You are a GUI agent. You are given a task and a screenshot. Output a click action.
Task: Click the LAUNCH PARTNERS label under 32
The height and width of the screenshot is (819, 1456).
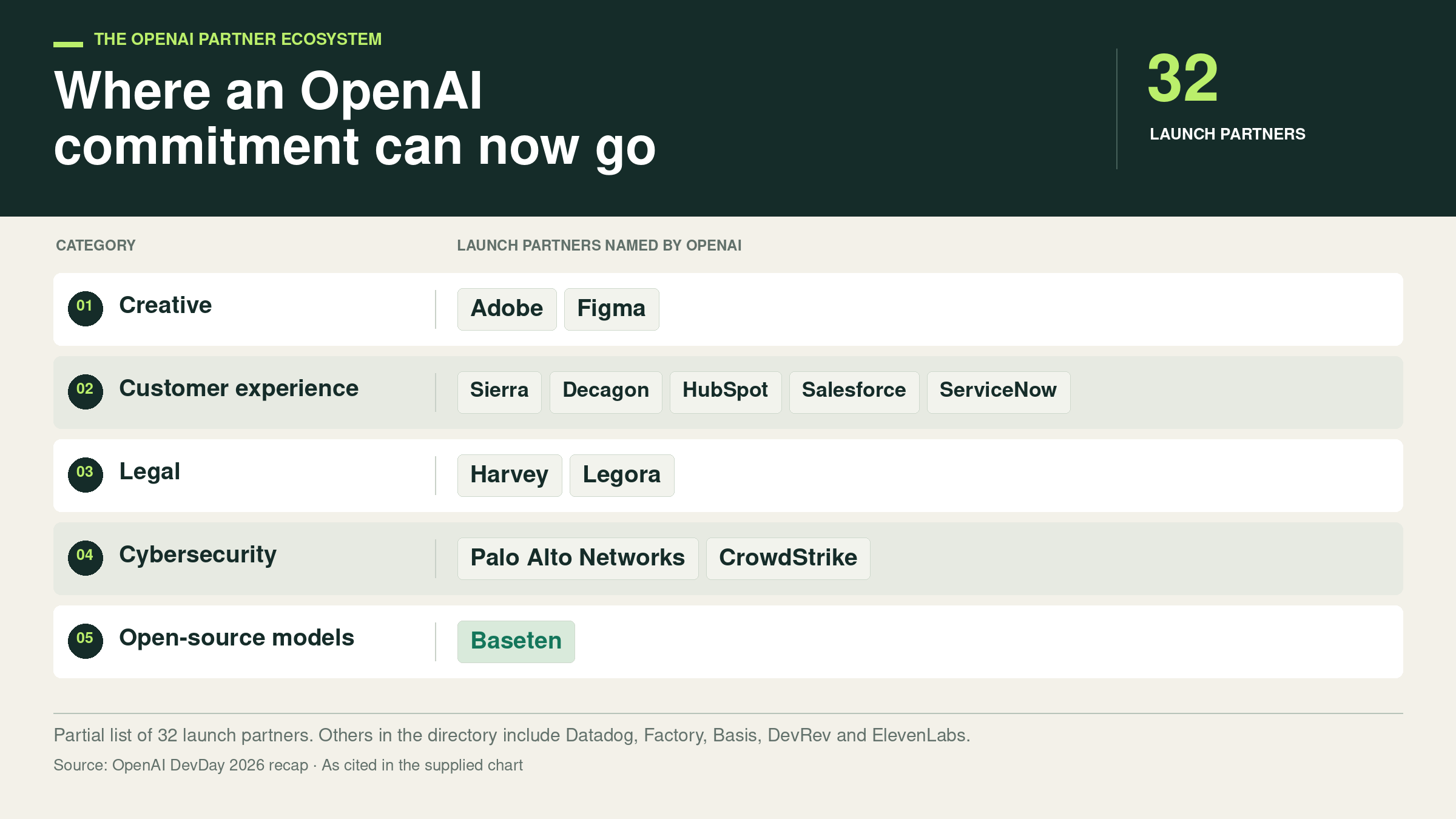click(x=1227, y=134)
